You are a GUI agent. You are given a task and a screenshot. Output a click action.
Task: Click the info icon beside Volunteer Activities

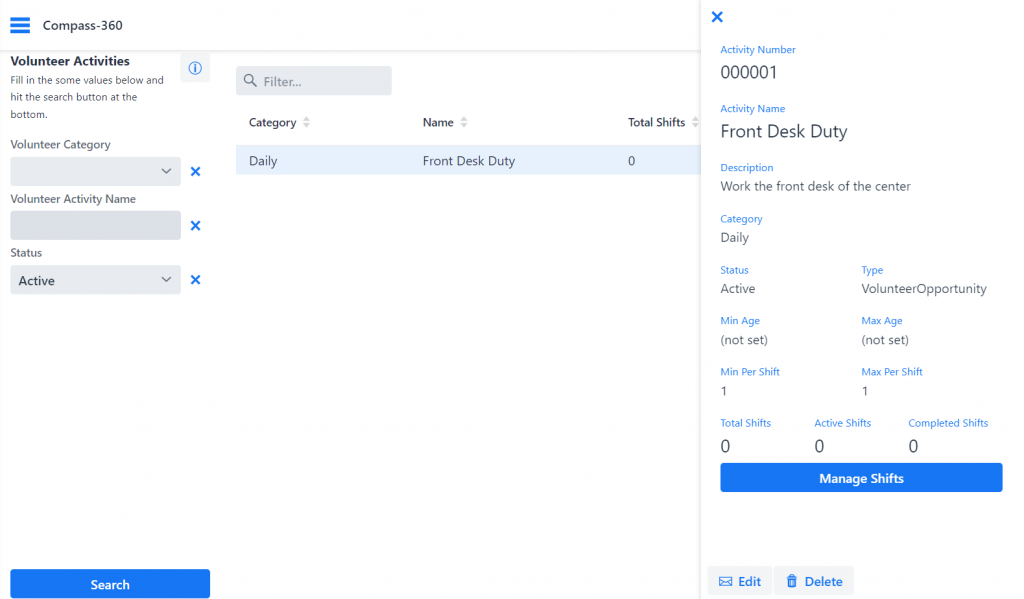(x=195, y=68)
